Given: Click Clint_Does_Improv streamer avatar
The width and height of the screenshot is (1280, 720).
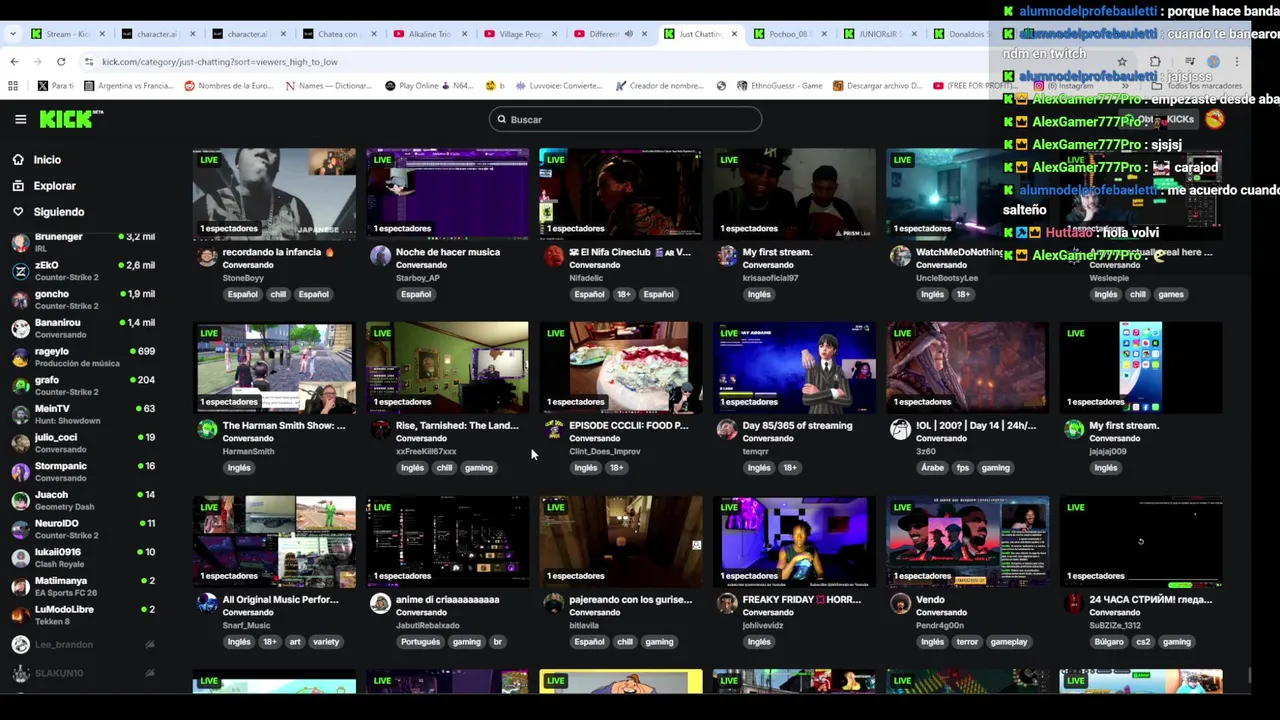Looking at the screenshot, I should click(x=554, y=430).
